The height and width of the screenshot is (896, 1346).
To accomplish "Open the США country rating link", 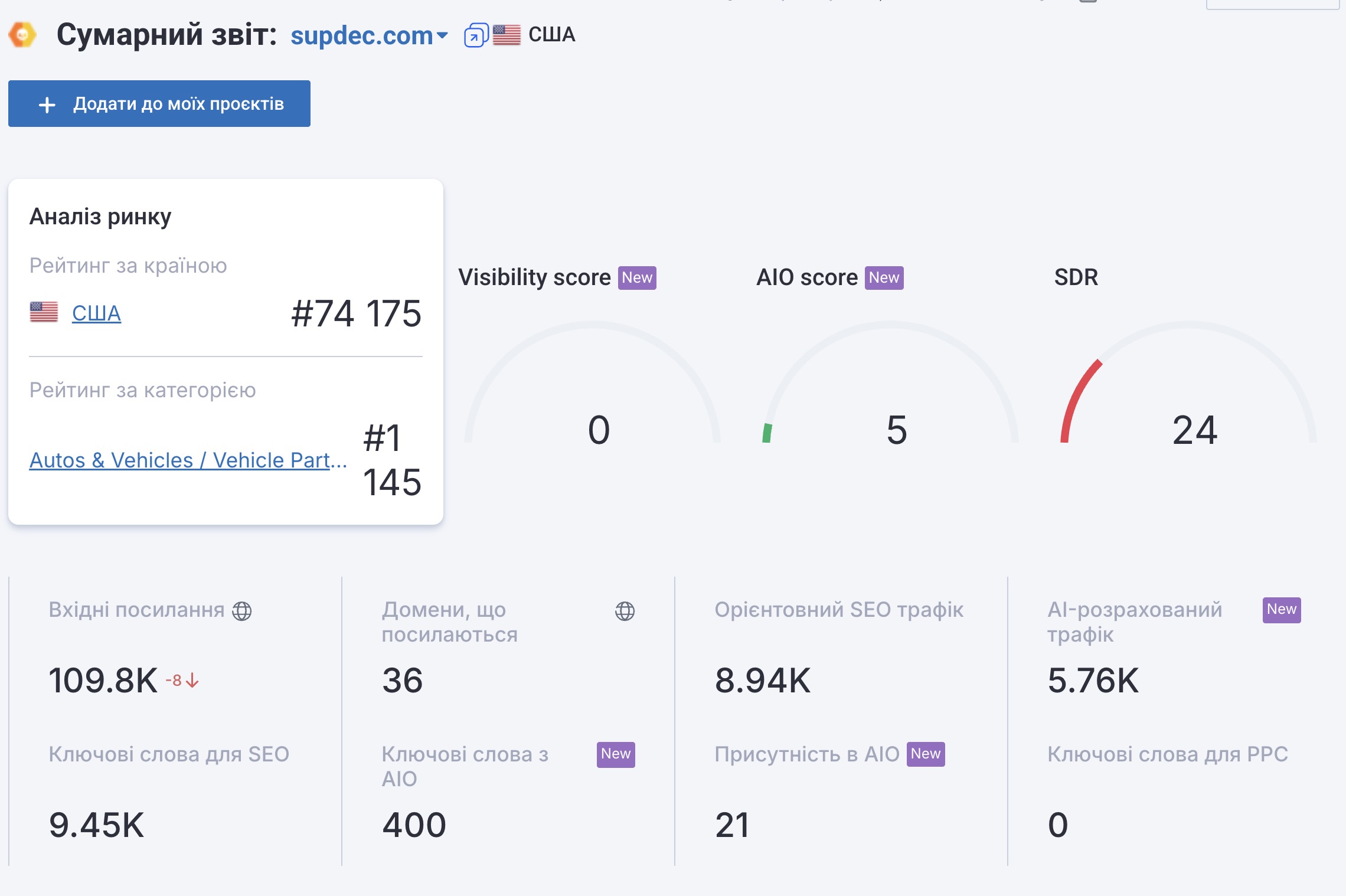I will tap(96, 313).
